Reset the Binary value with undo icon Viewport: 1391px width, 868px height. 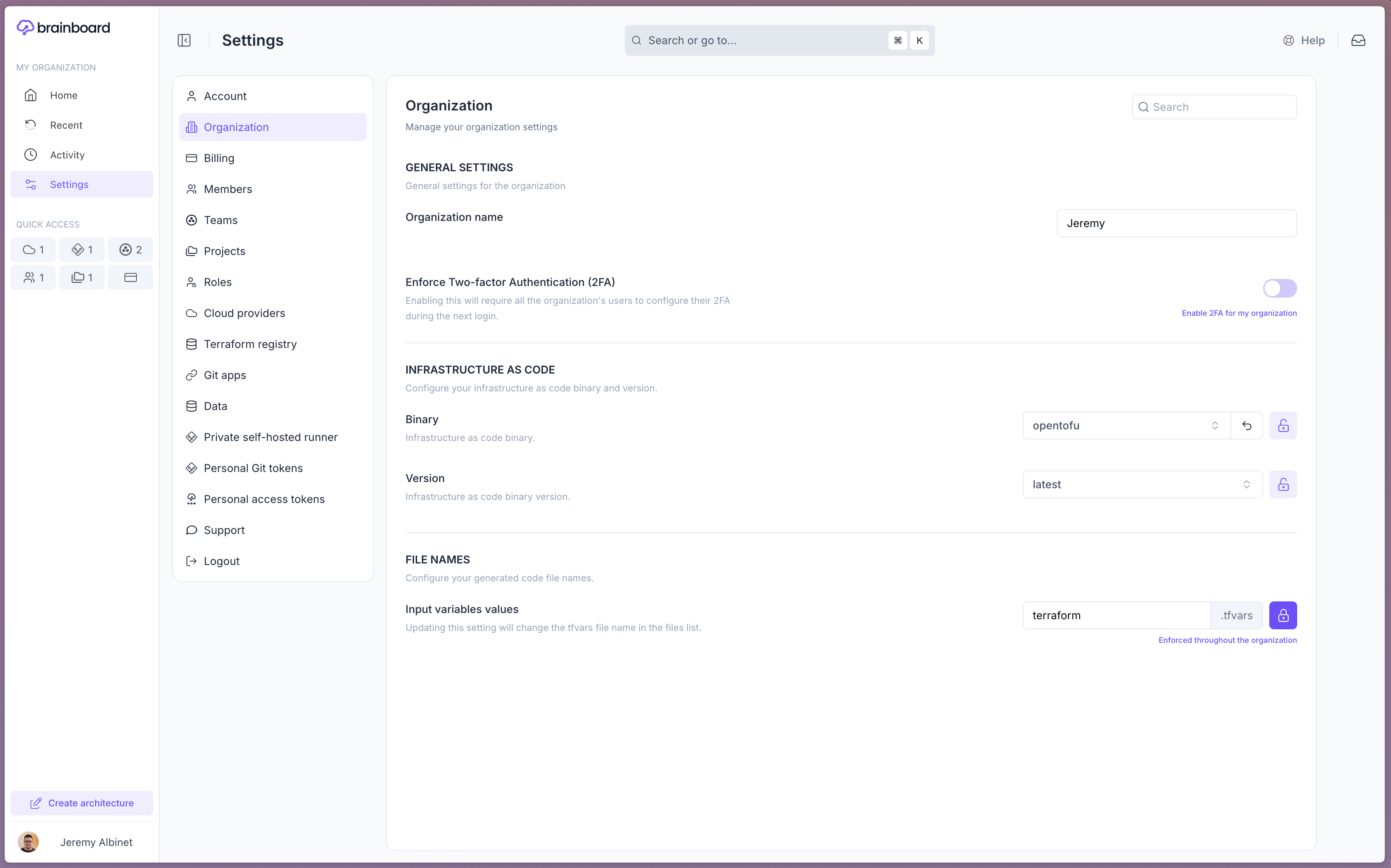click(1246, 425)
